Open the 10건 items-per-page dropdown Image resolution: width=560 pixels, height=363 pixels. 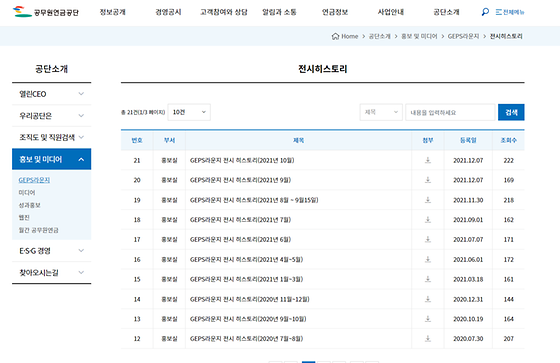(x=189, y=112)
